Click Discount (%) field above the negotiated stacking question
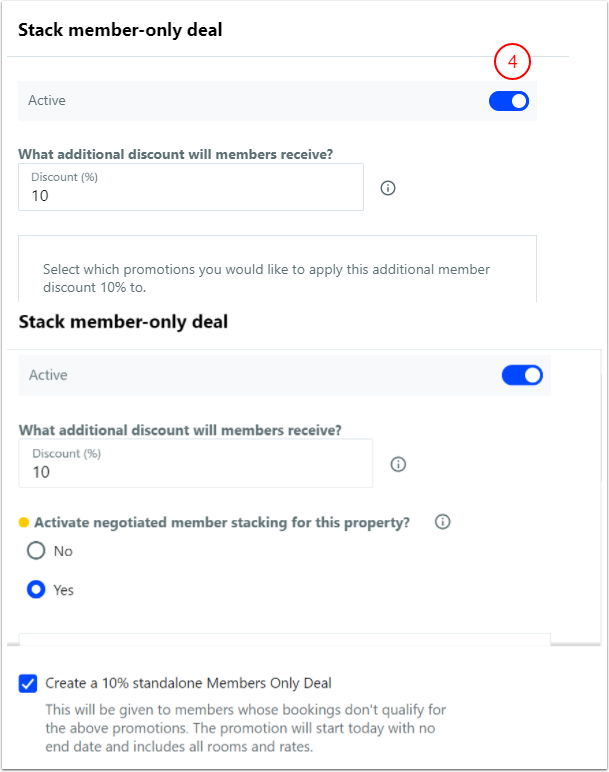The width and height of the screenshot is (609, 772). coord(195,464)
